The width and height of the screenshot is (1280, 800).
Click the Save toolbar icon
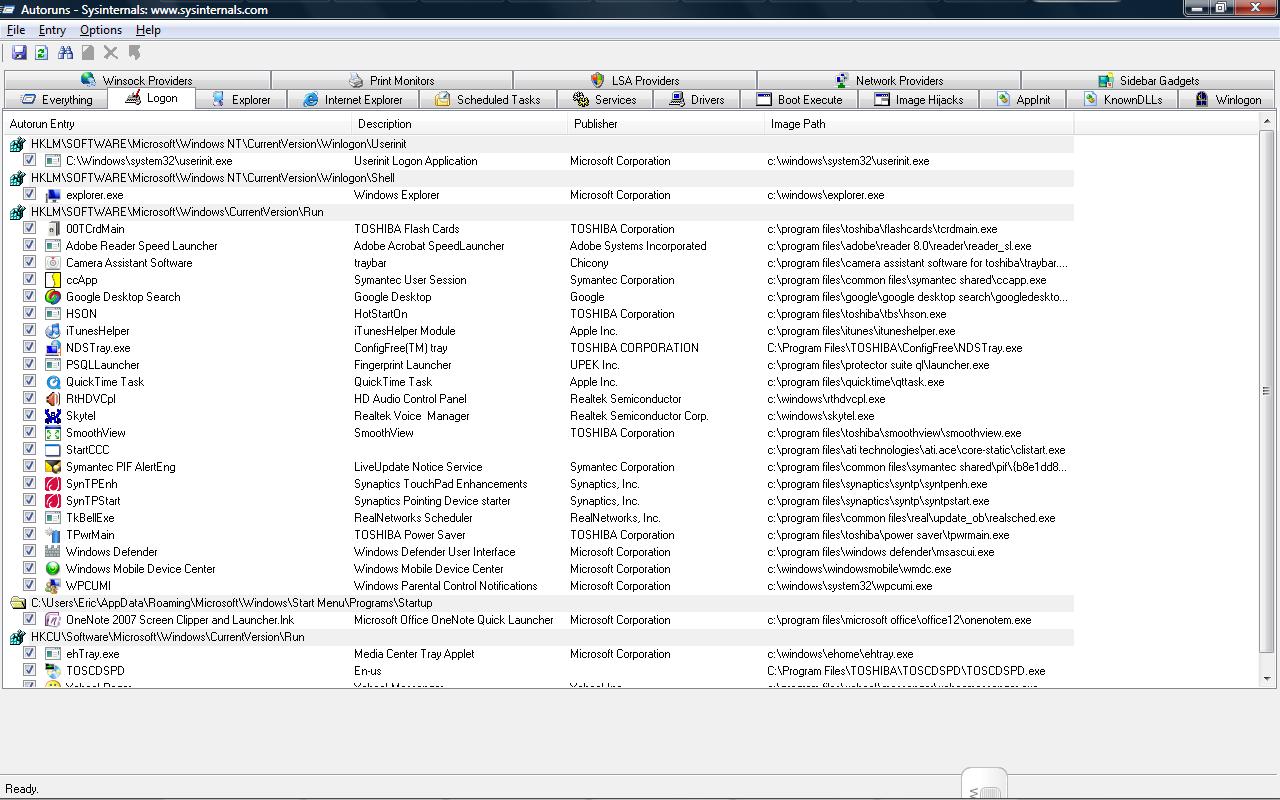19,53
